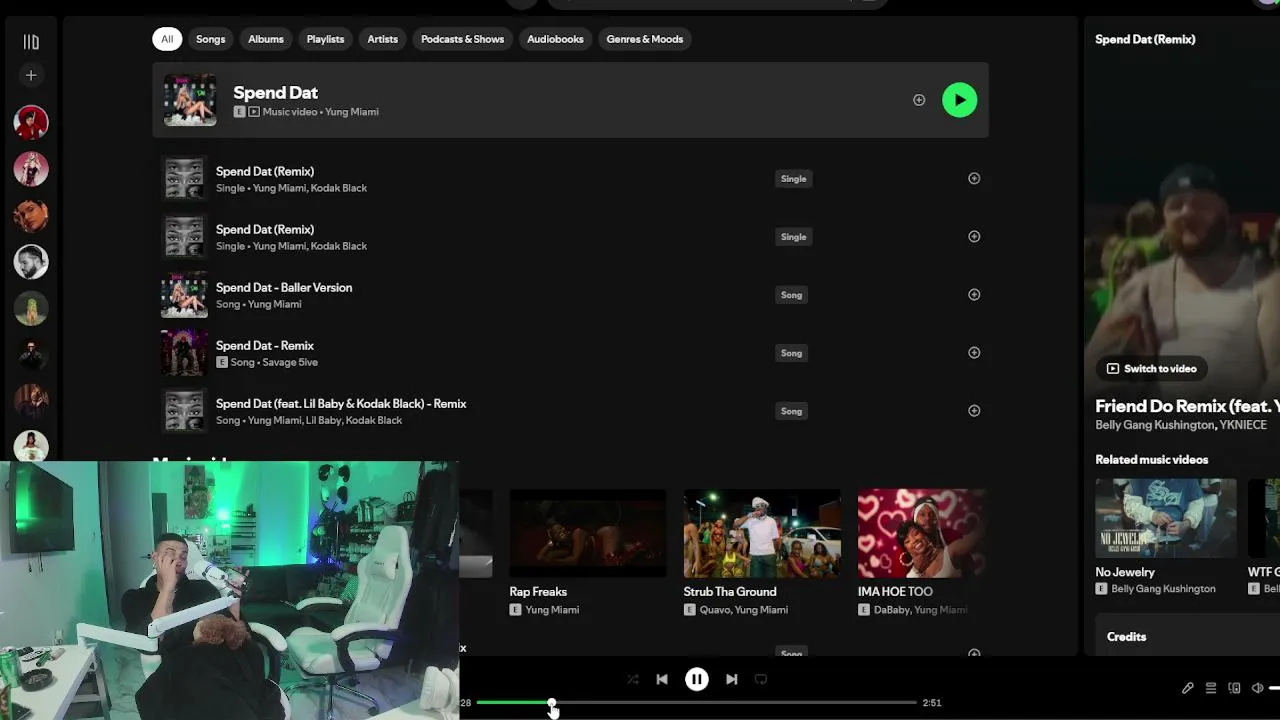The width and height of the screenshot is (1280, 720).
Task: Skip to the next track
Action: click(x=732, y=679)
